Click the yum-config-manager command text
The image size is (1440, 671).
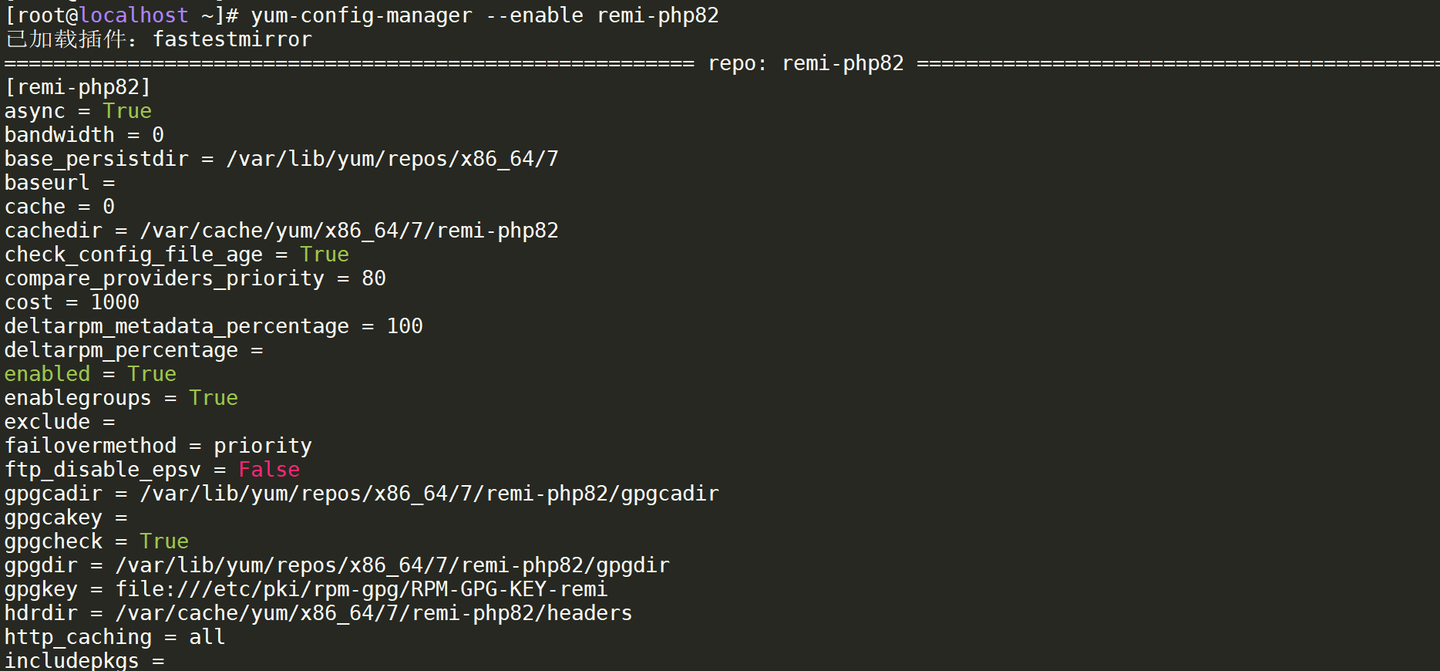pos(484,15)
